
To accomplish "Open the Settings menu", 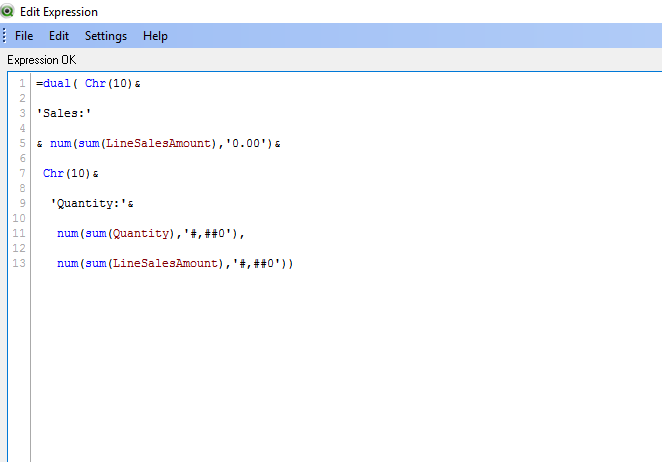I will 105,36.
